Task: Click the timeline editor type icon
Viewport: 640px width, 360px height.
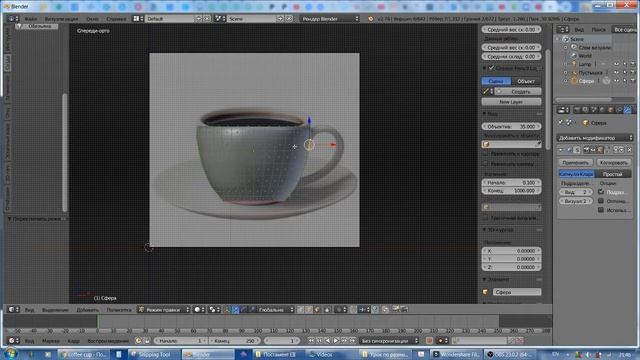Action: coord(13,340)
